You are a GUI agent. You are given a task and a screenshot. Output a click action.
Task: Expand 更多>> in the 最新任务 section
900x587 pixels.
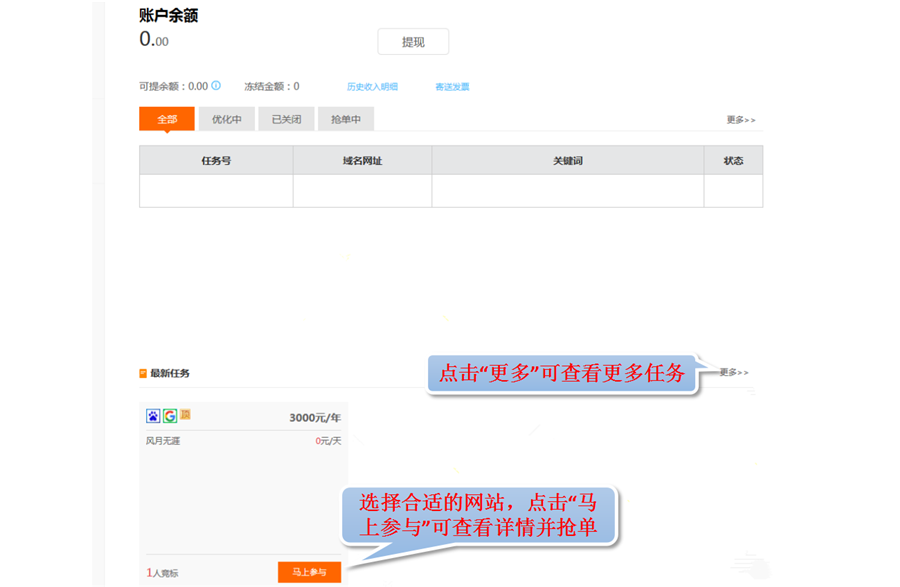point(733,372)
